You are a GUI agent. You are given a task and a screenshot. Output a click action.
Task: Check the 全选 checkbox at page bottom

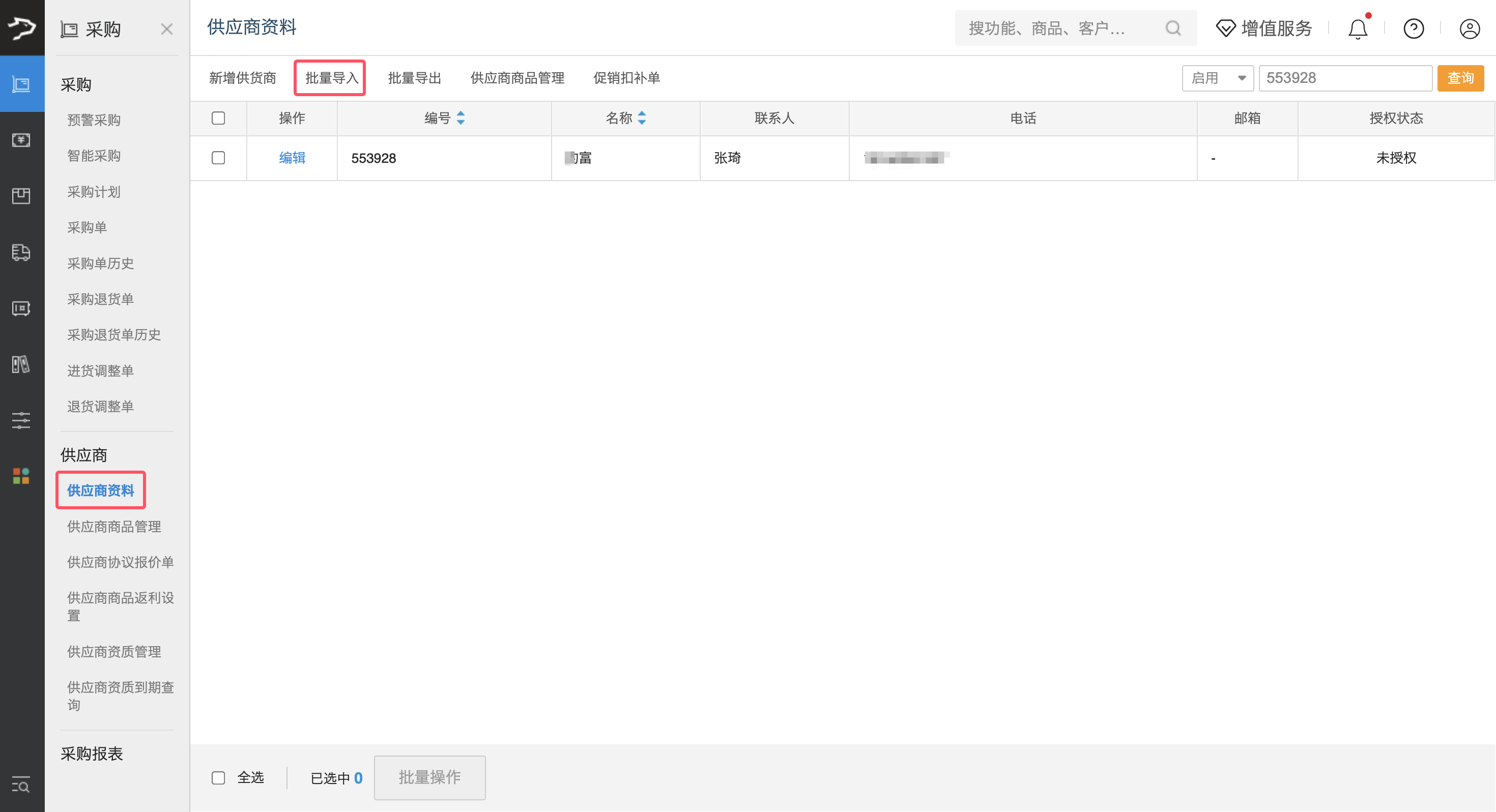pyautogui.click(x=218, y=777)
